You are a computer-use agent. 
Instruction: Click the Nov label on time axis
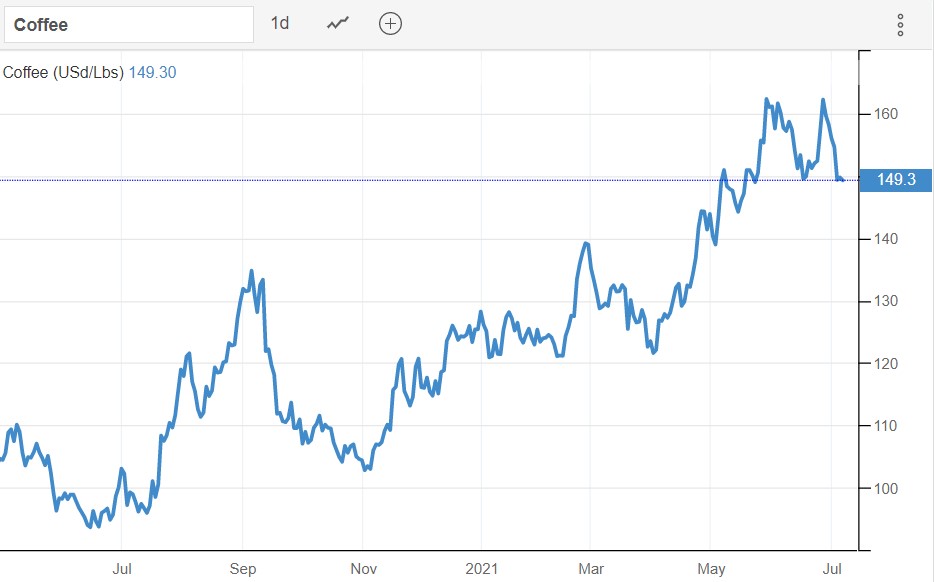click(x=363, y=569)
